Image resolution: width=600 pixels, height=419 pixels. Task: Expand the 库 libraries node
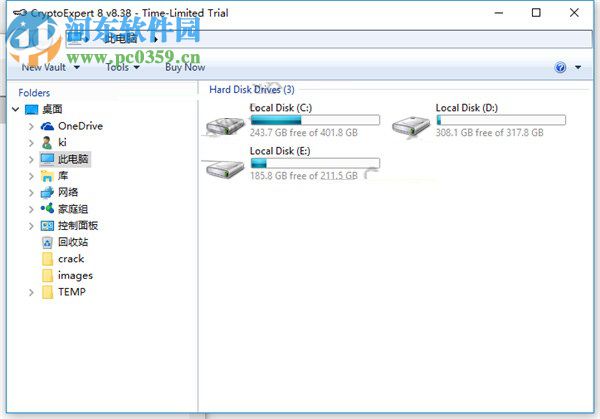click(x=31, y=176)
